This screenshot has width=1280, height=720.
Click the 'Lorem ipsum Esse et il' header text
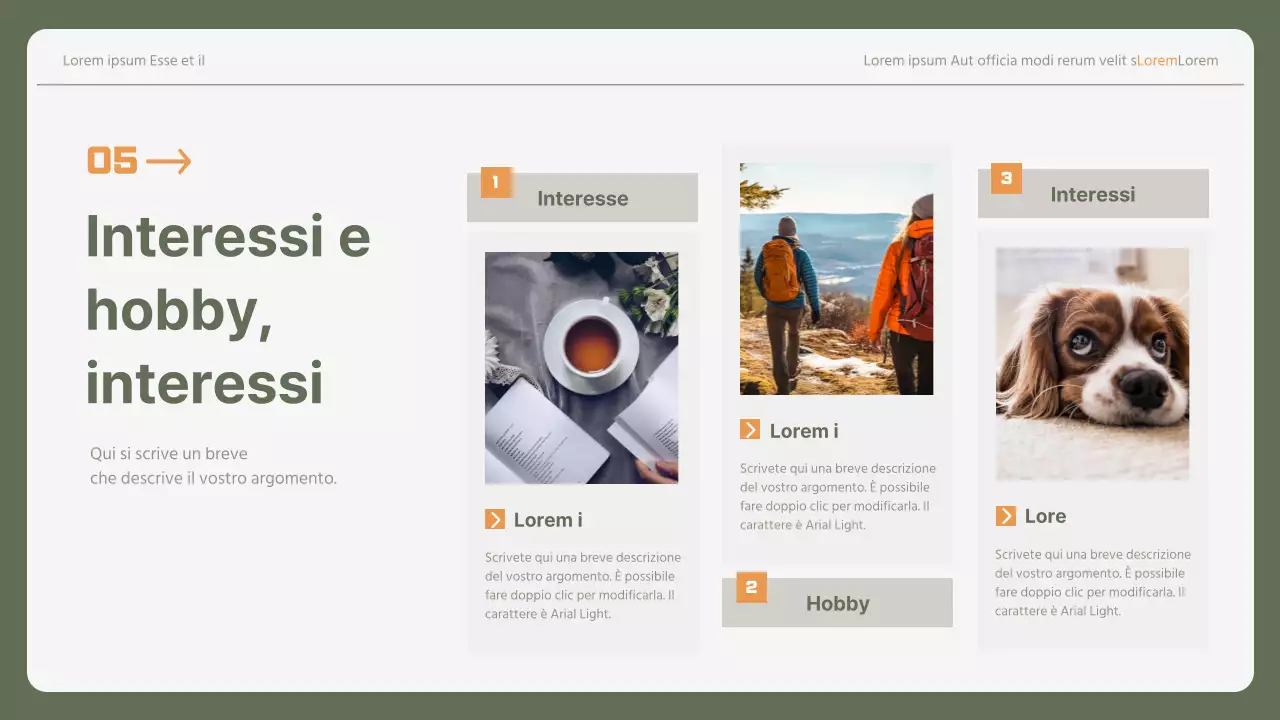click(134, 60)
